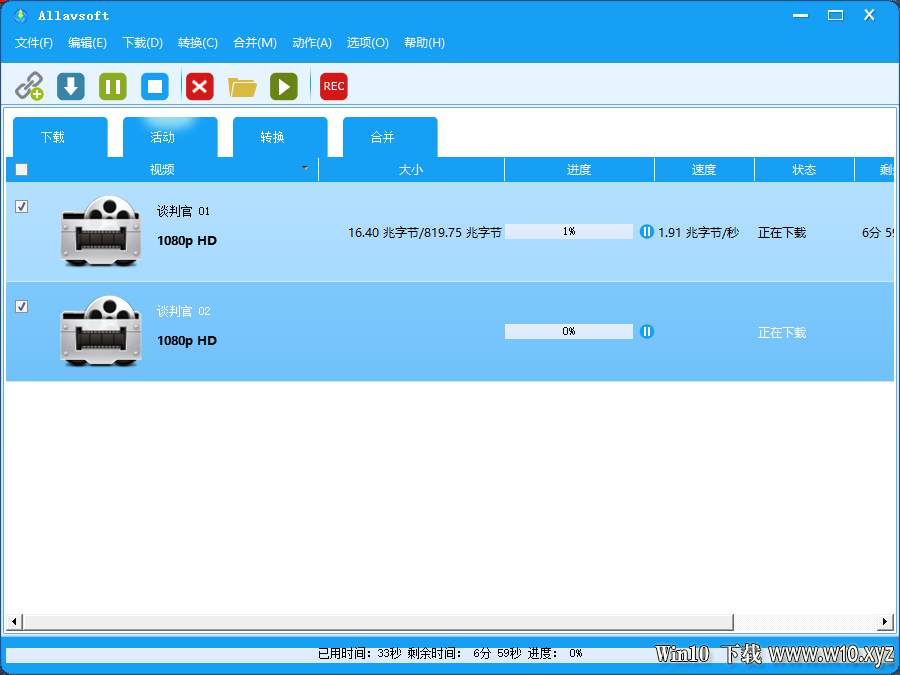Select the 谈判官 01 film thumbnail
900x675 pixels.
[x=101, y=231]
